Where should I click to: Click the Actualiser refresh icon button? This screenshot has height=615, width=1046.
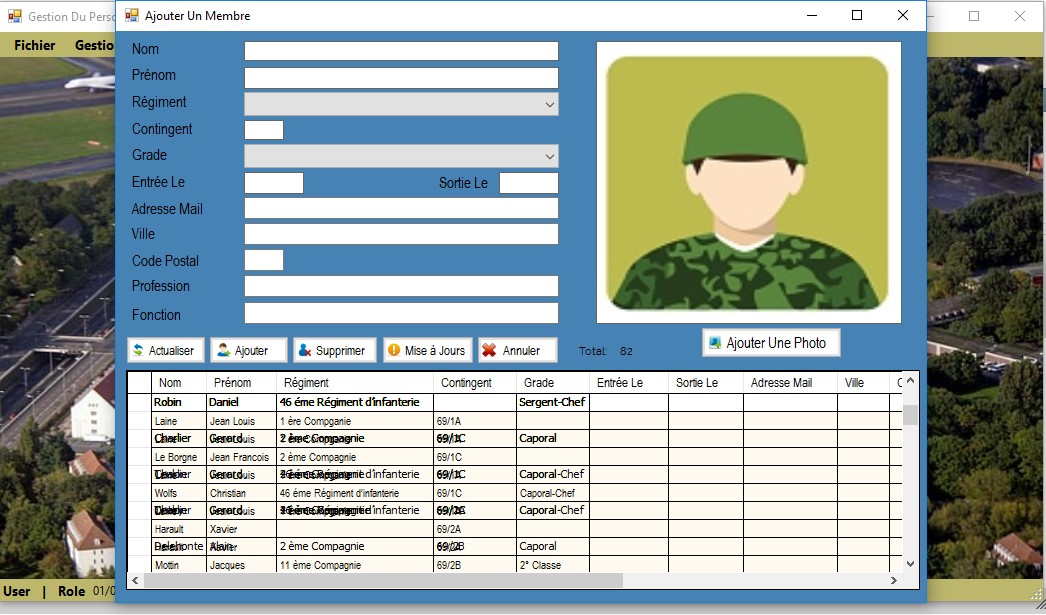[x=166, y=351]
